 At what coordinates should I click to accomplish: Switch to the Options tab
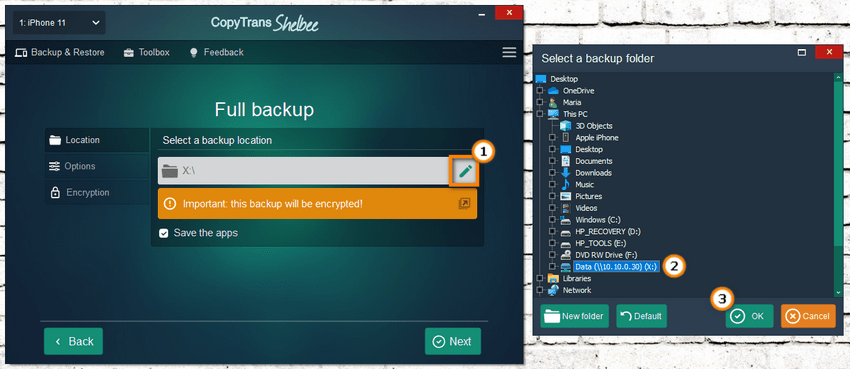pos(97,166)
